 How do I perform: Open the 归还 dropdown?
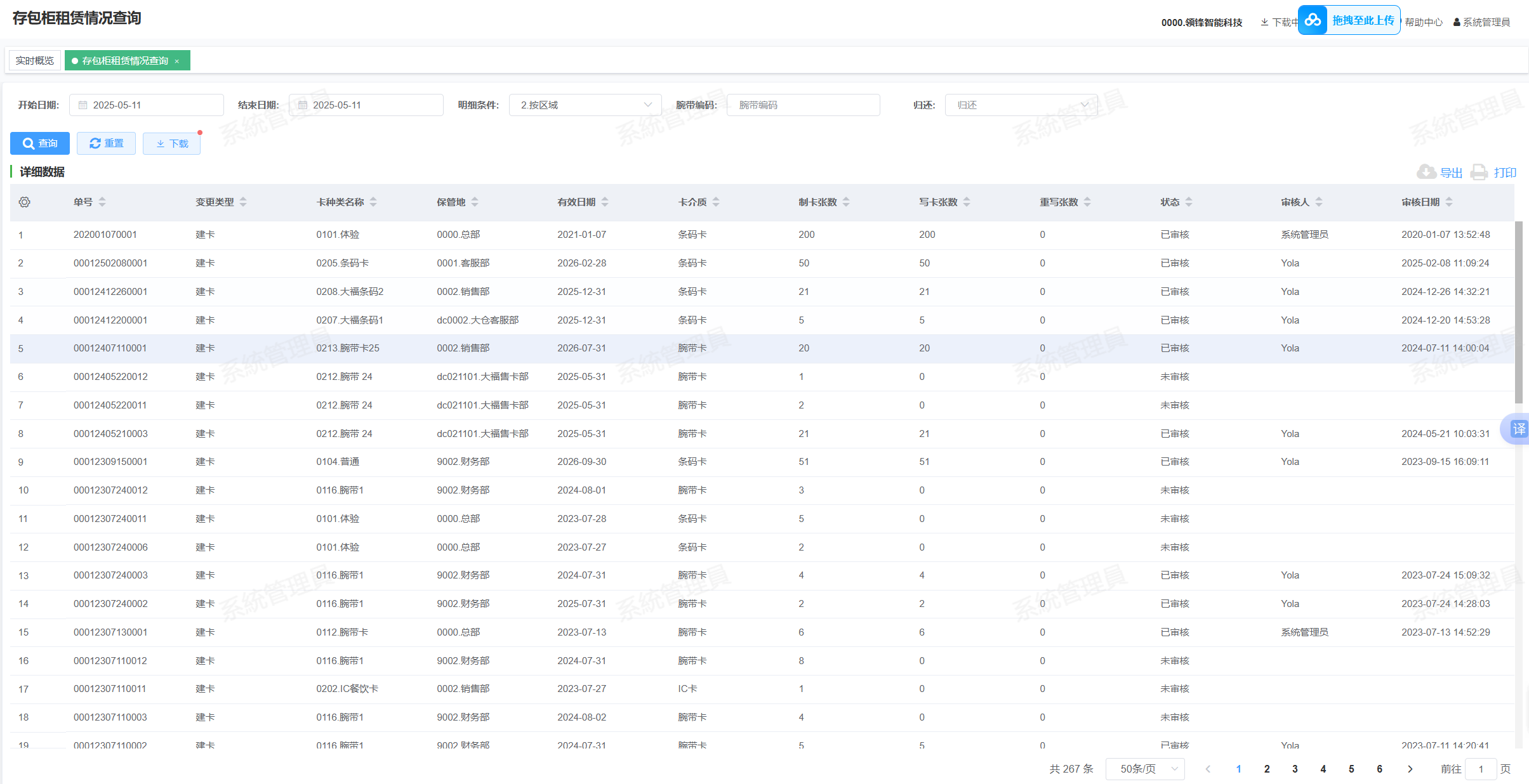(1021, 105)
